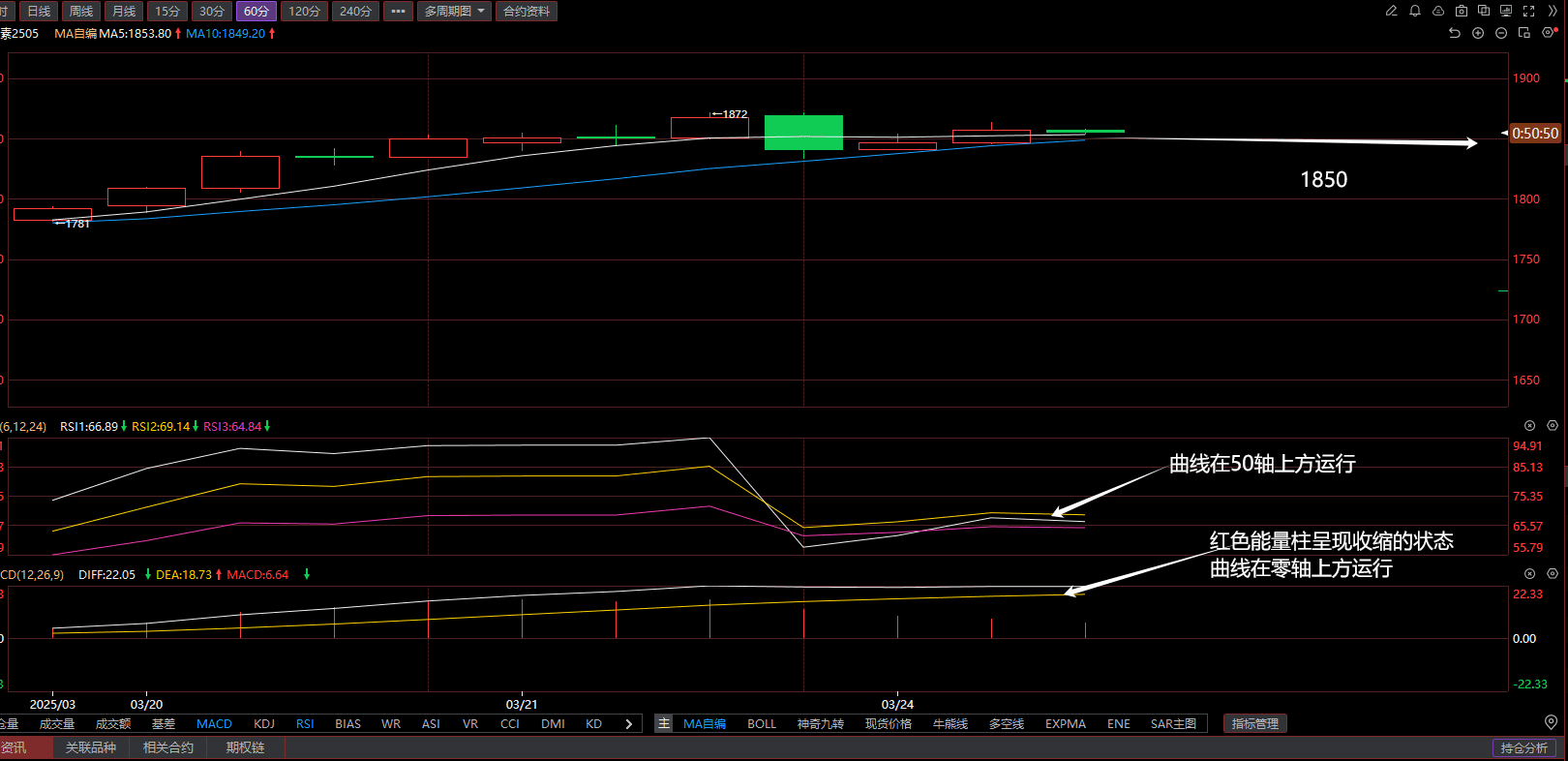Toggle the RSI sub-indicator
This screenshot has height=761, width=1568.
coord(305,723)
